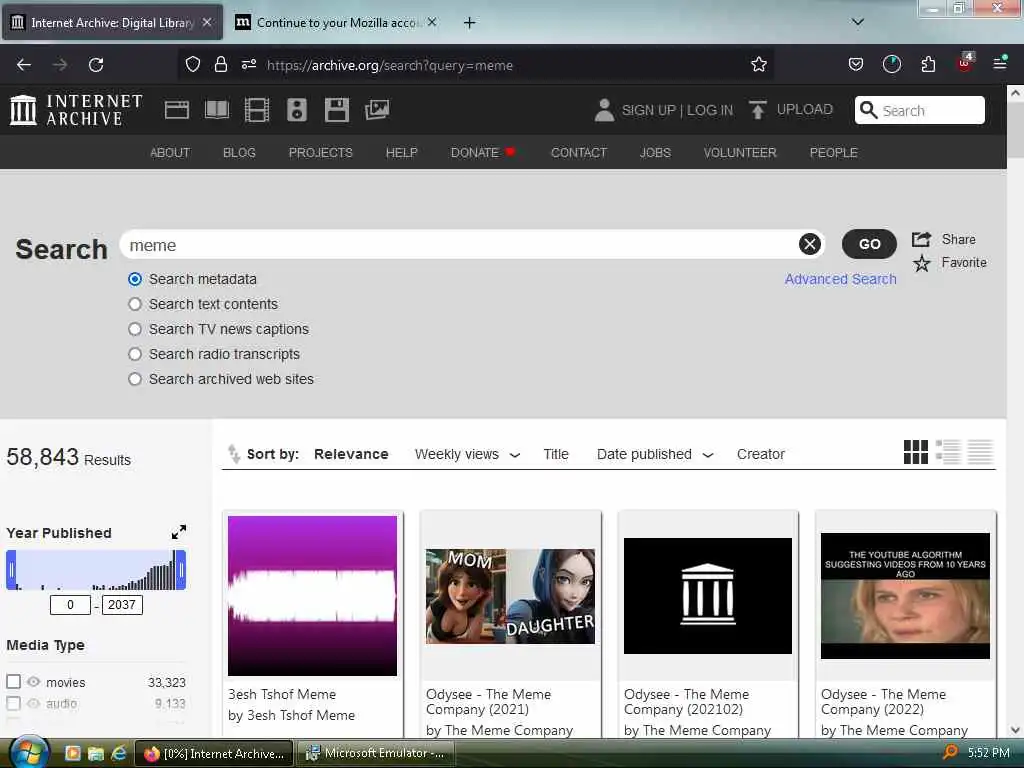Toggle the sort direction arrows icon
This screenshot has width=1024, height=768.
pos(233,453)
